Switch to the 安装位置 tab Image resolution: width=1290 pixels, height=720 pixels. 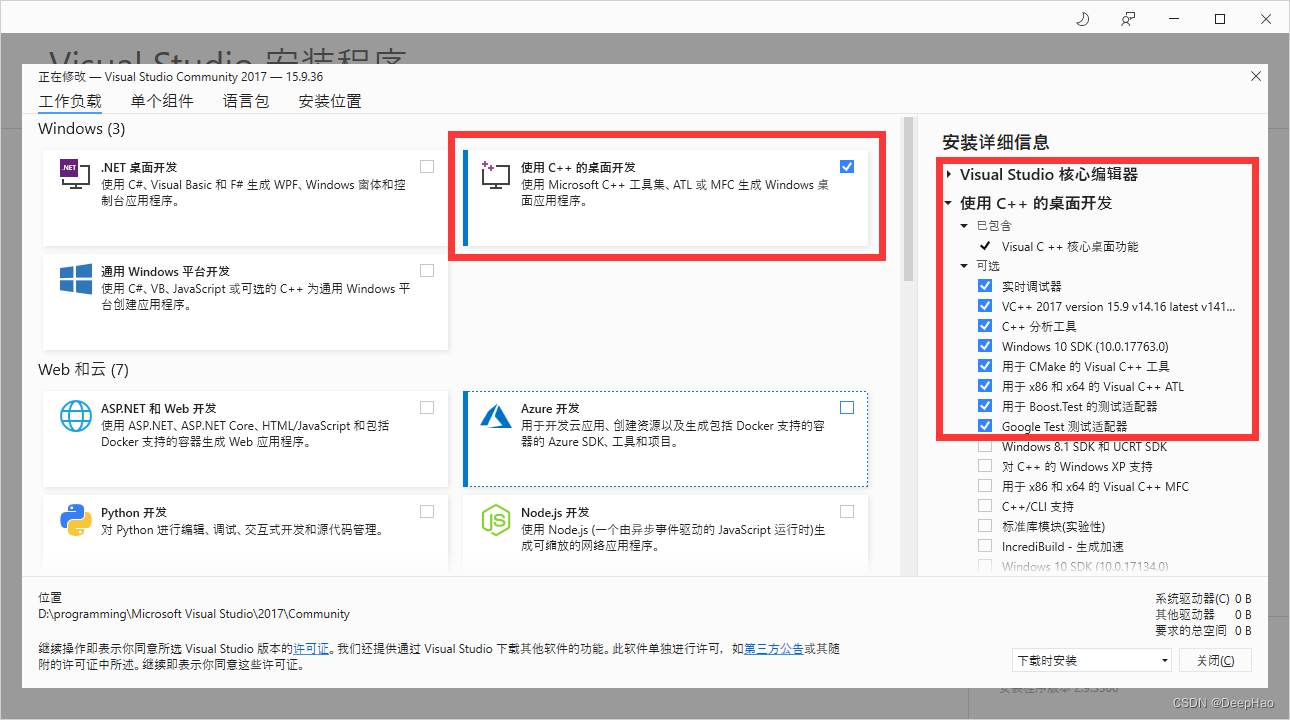(330, 101)
